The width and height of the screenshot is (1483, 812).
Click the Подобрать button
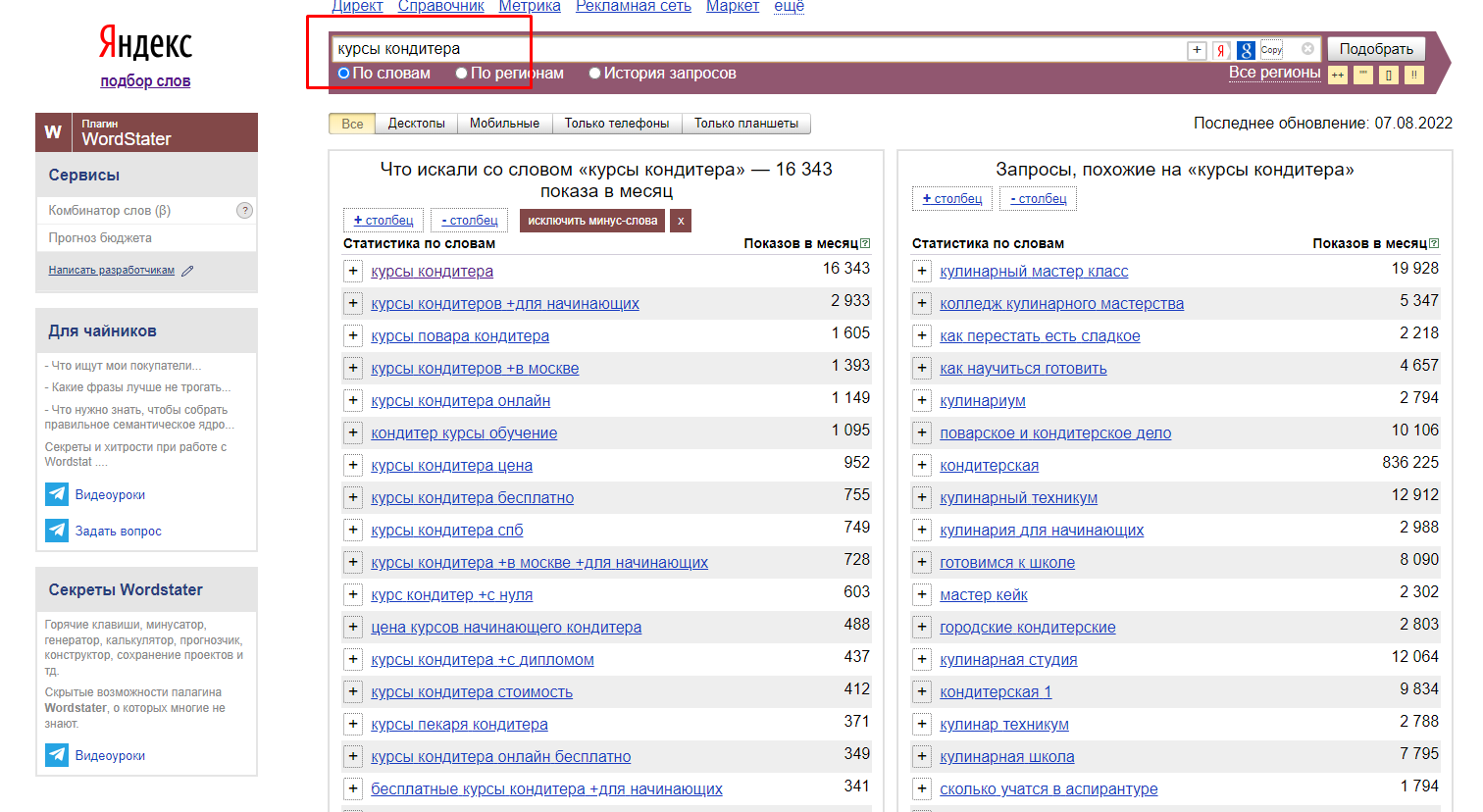pos(1376,49)
